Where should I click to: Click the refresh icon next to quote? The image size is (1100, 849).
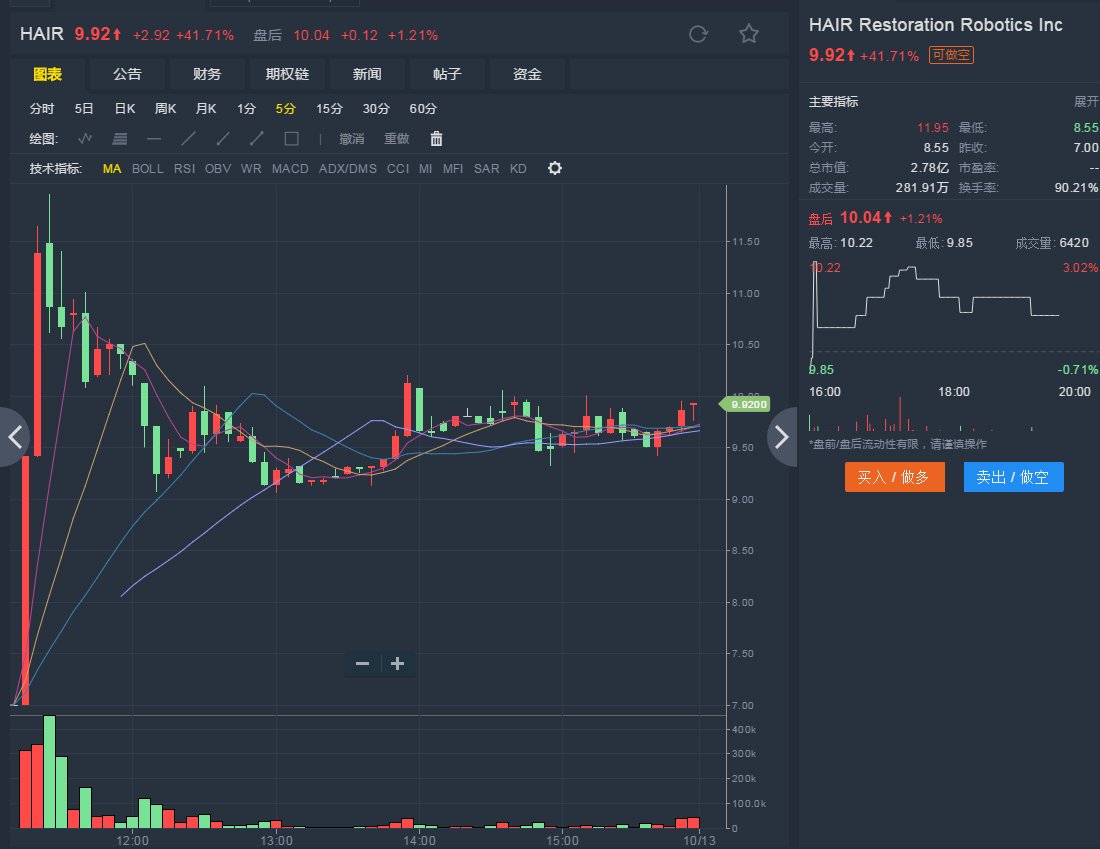pyautogui.click(x=698, y=34)
